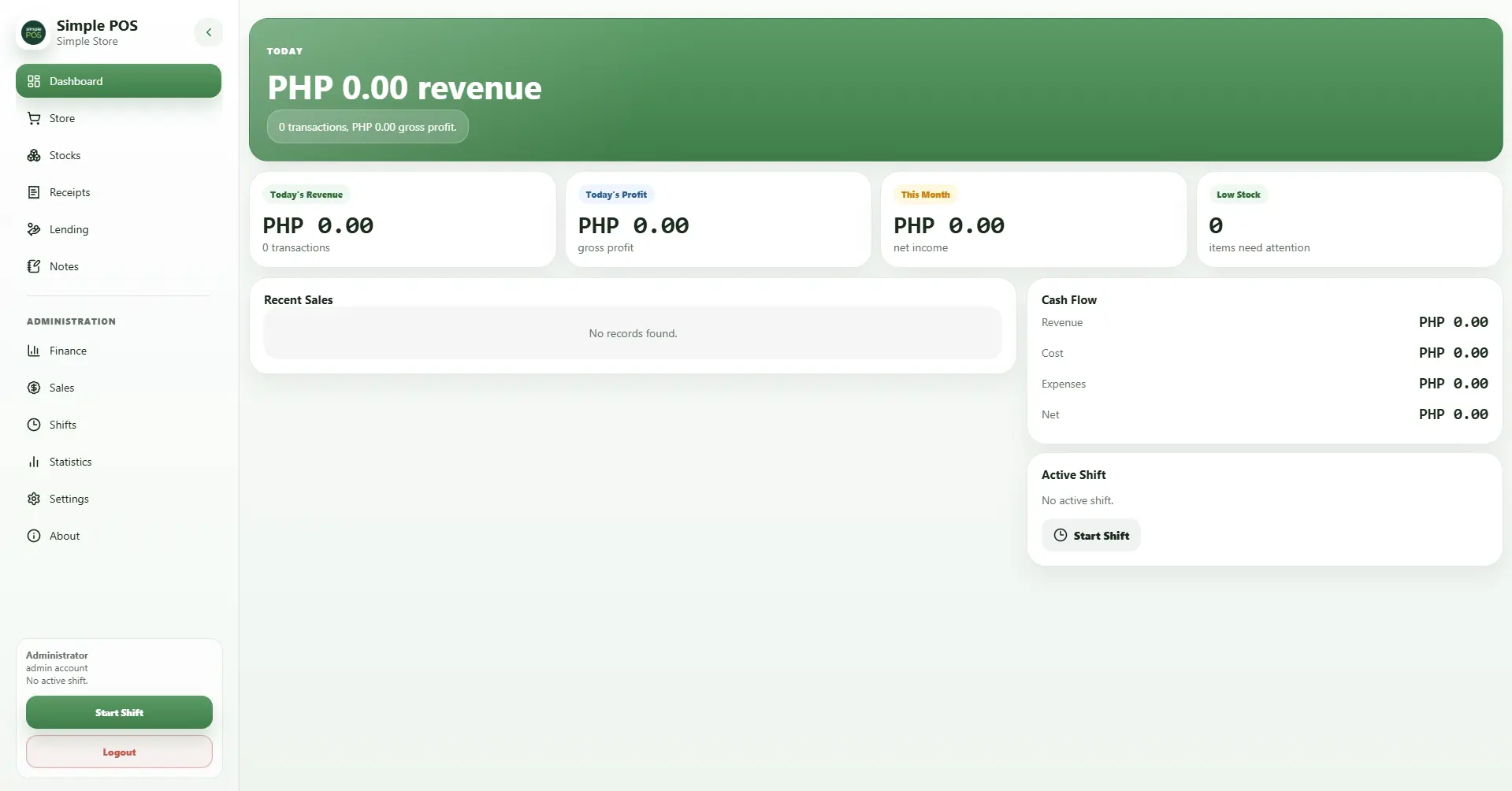The width and height of the screenshot is (1512, 791).
Task: Go to the Sales admin page
Action: click(x=118, y=388)
